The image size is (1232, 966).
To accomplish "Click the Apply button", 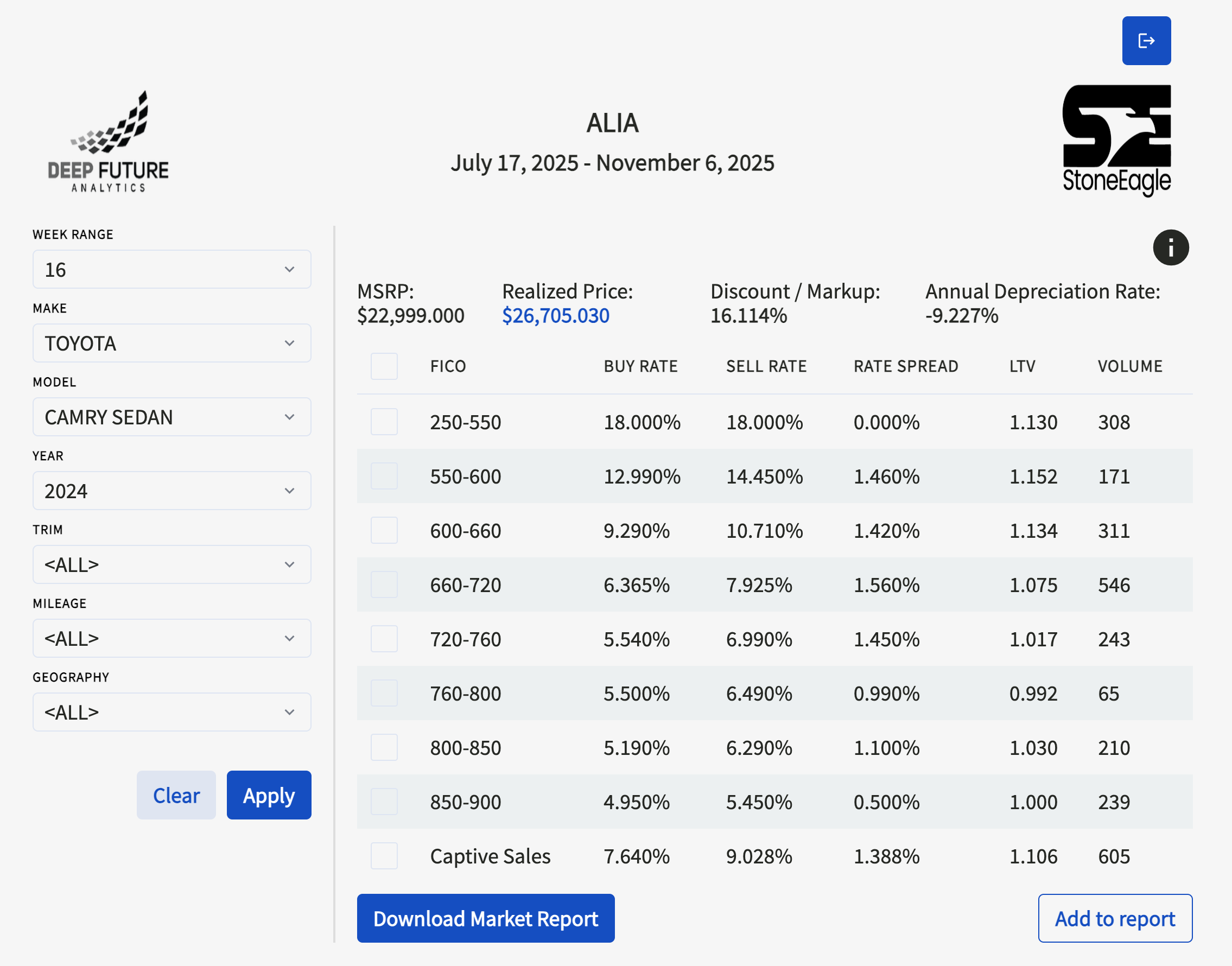I will pos(269,795).
